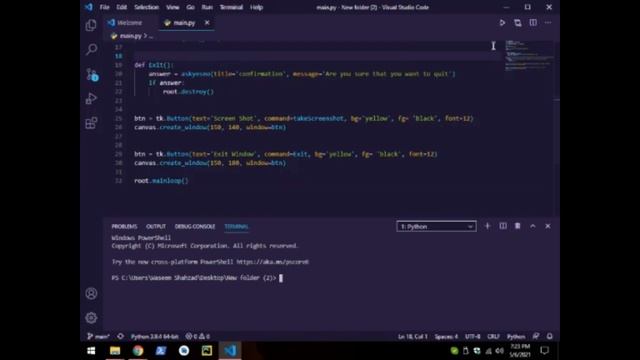Open the Terminal menu
The height and width of the screenshot is (360, 640).
click(231, 7)
